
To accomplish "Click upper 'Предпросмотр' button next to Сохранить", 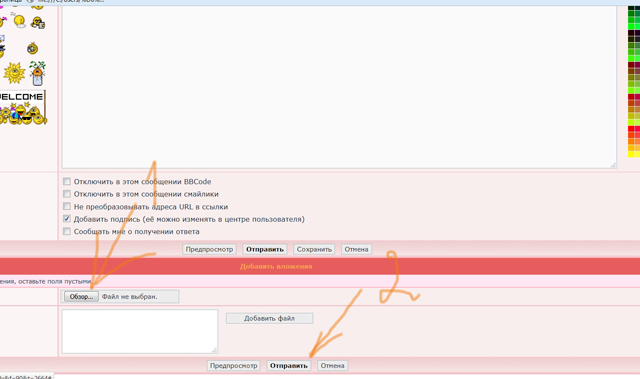I will 209,249.
